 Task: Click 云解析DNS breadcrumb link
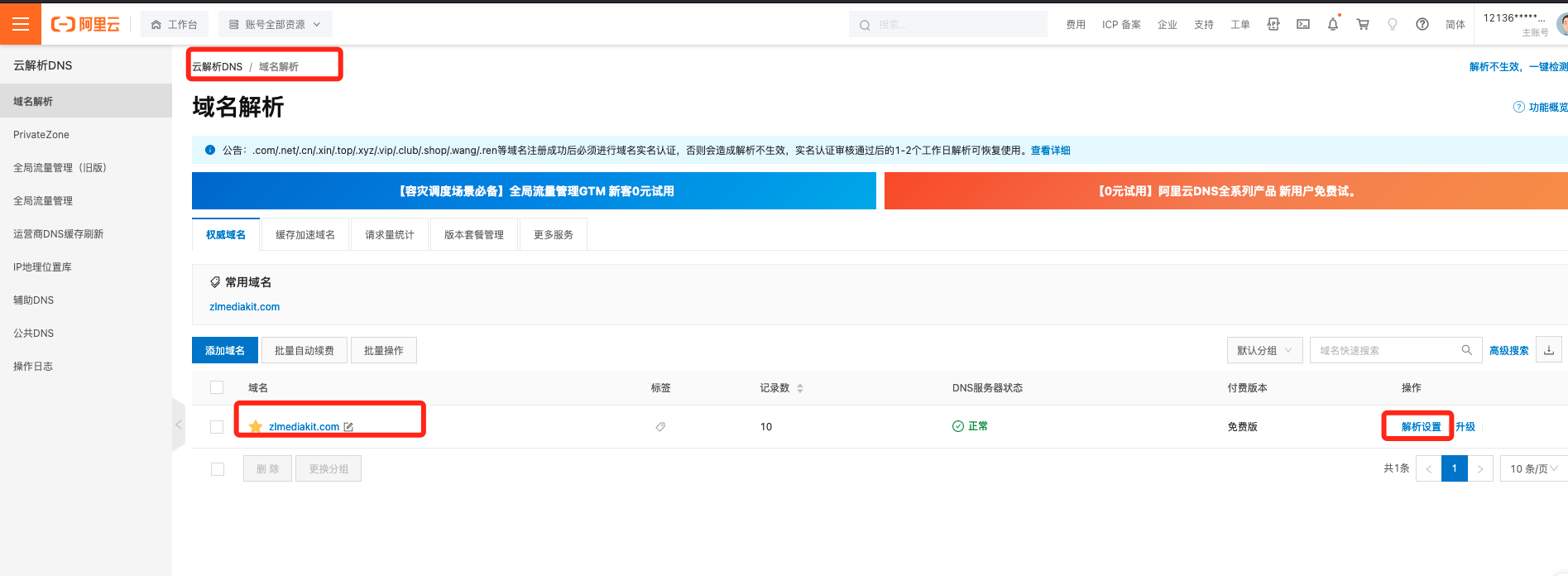[218, 67]
